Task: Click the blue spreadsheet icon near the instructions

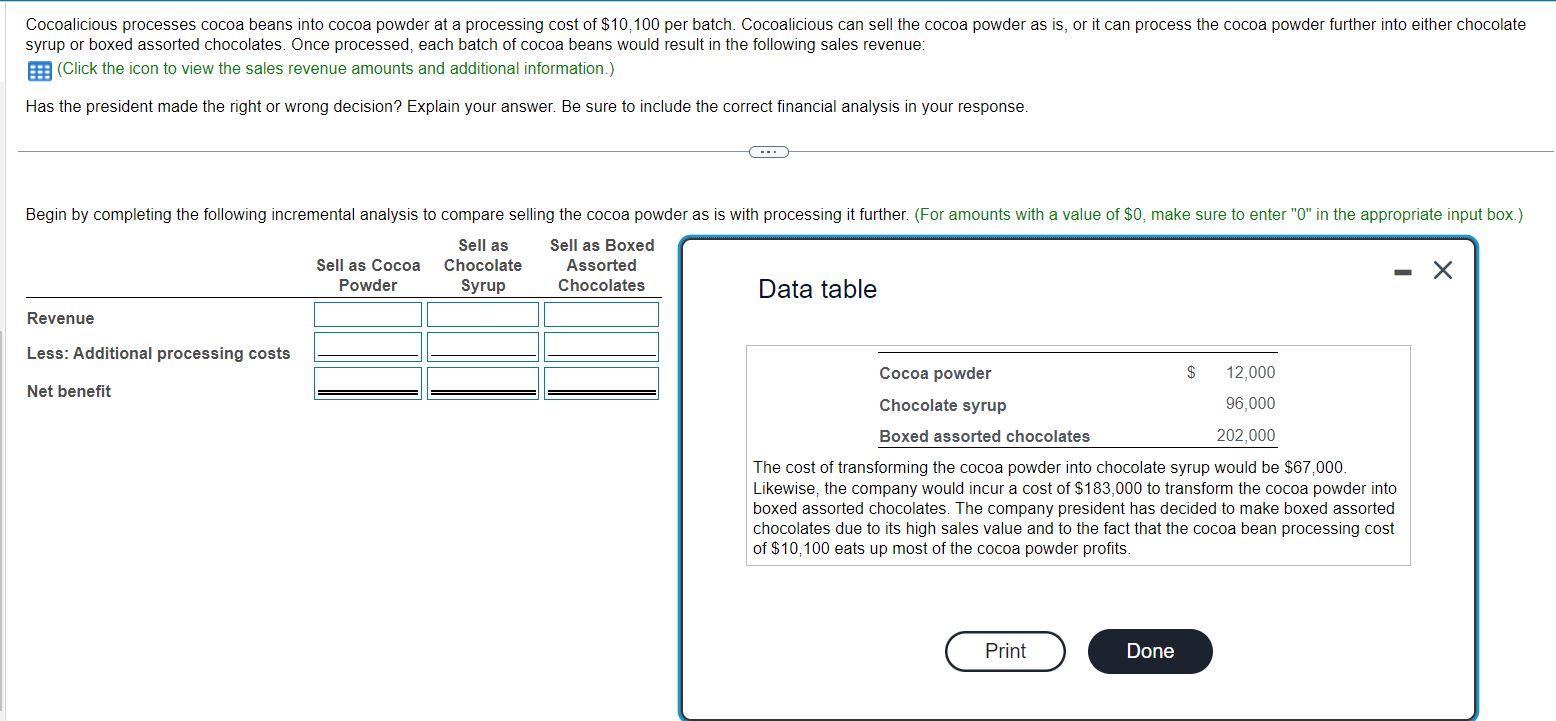Action: click(x=38, y=70)
